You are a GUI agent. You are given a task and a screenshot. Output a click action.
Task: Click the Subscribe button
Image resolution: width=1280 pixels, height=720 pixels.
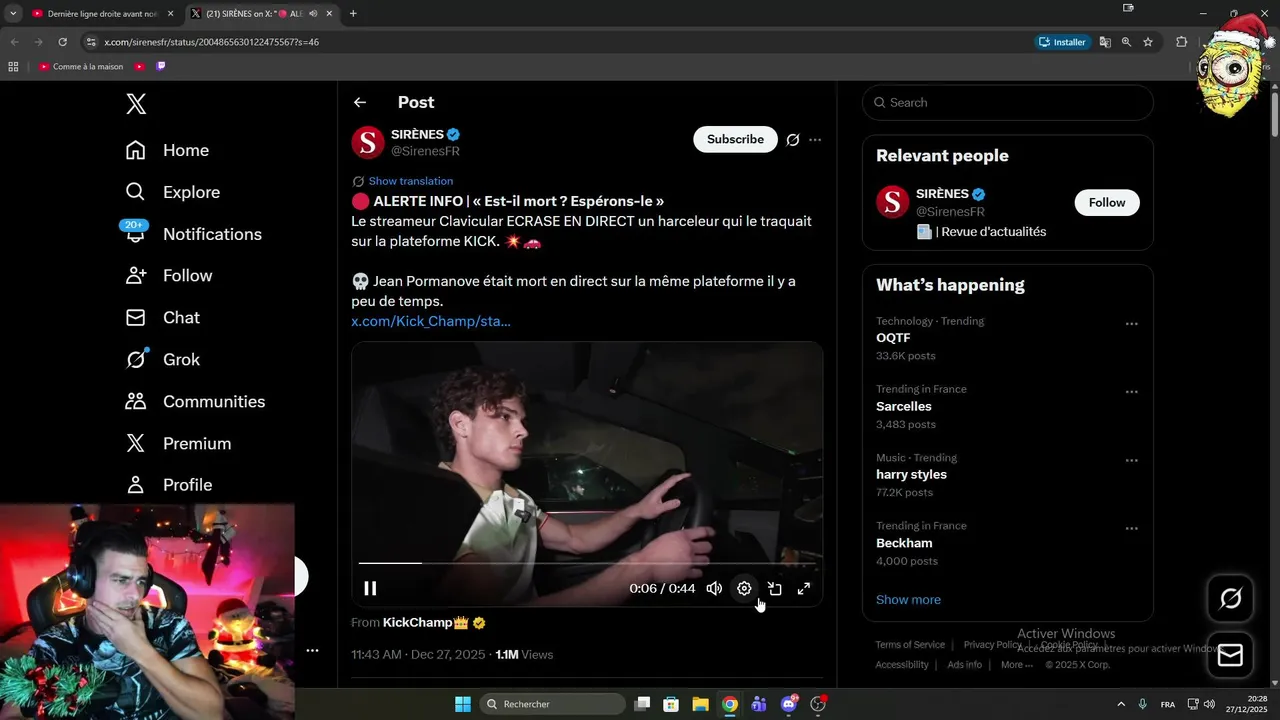pos(735,139)
